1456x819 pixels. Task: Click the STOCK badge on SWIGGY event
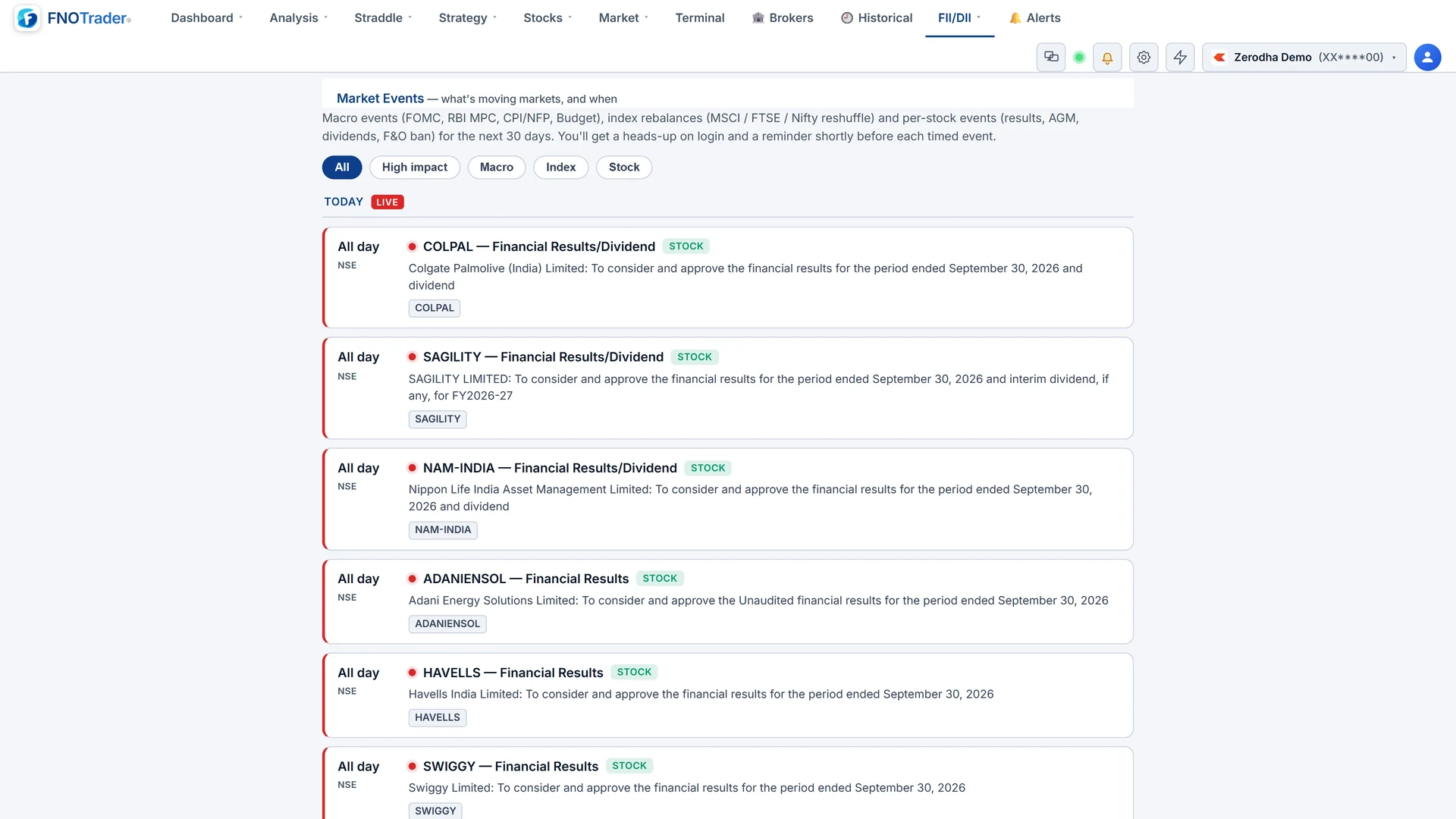click(629, 766)
